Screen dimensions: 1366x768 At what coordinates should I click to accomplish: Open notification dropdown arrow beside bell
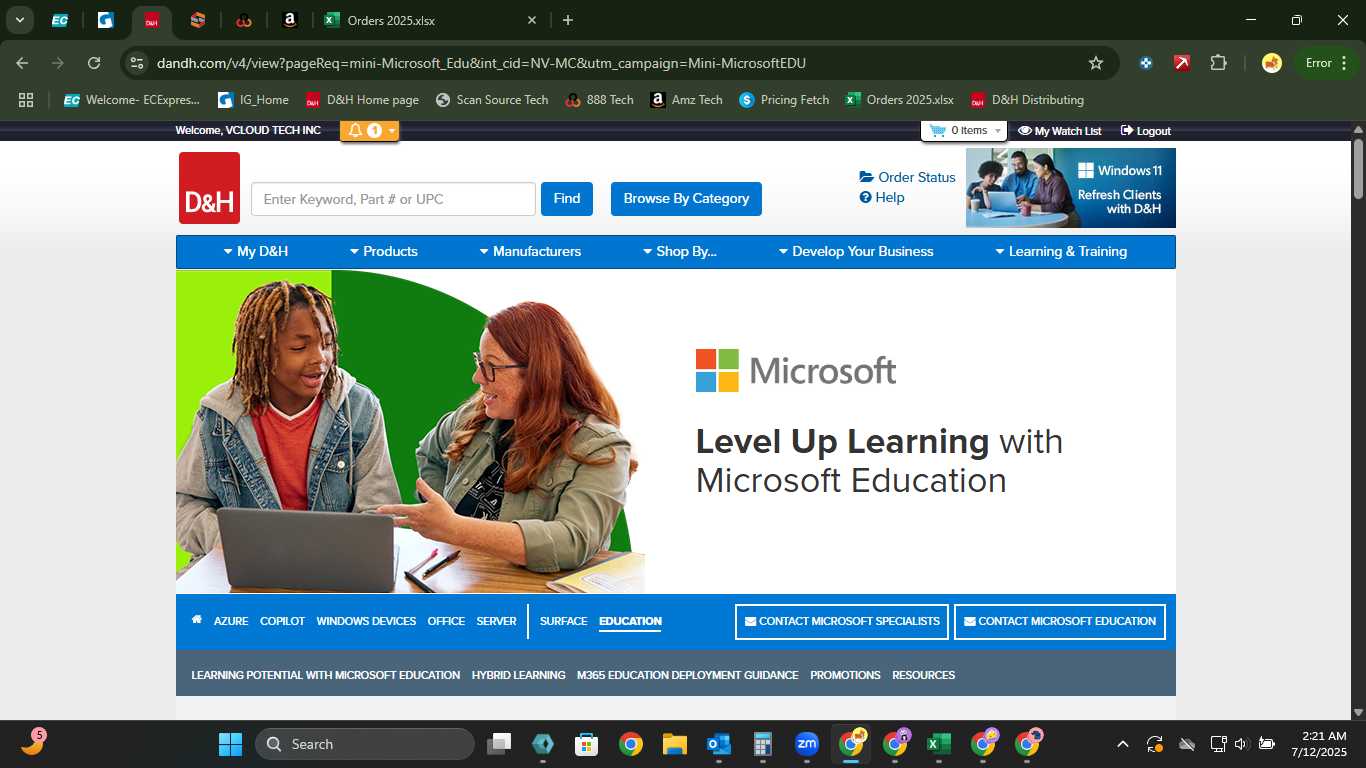391,131
